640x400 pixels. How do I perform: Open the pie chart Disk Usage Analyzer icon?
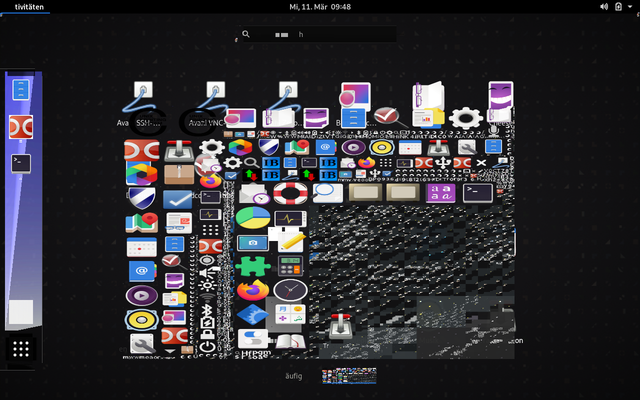(x=253, y=218)
